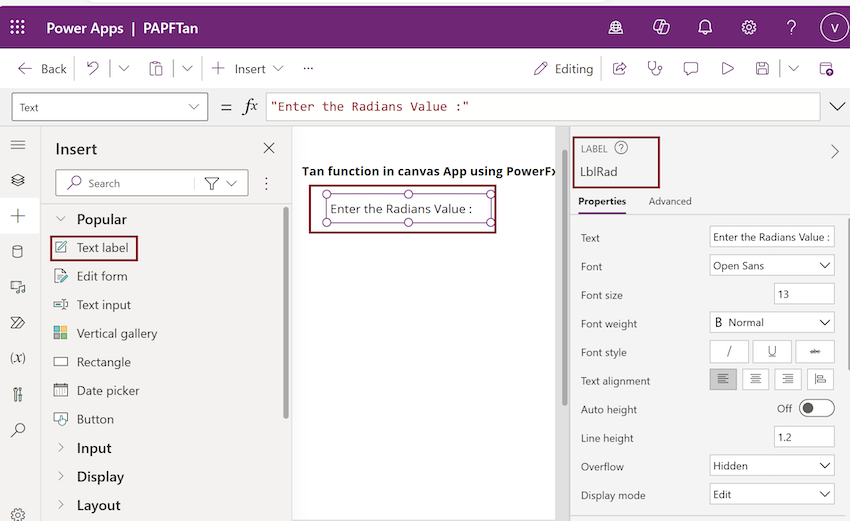Open the Search magnifier in left rail
The image size is (850, 521).
[x=18, y=430]
